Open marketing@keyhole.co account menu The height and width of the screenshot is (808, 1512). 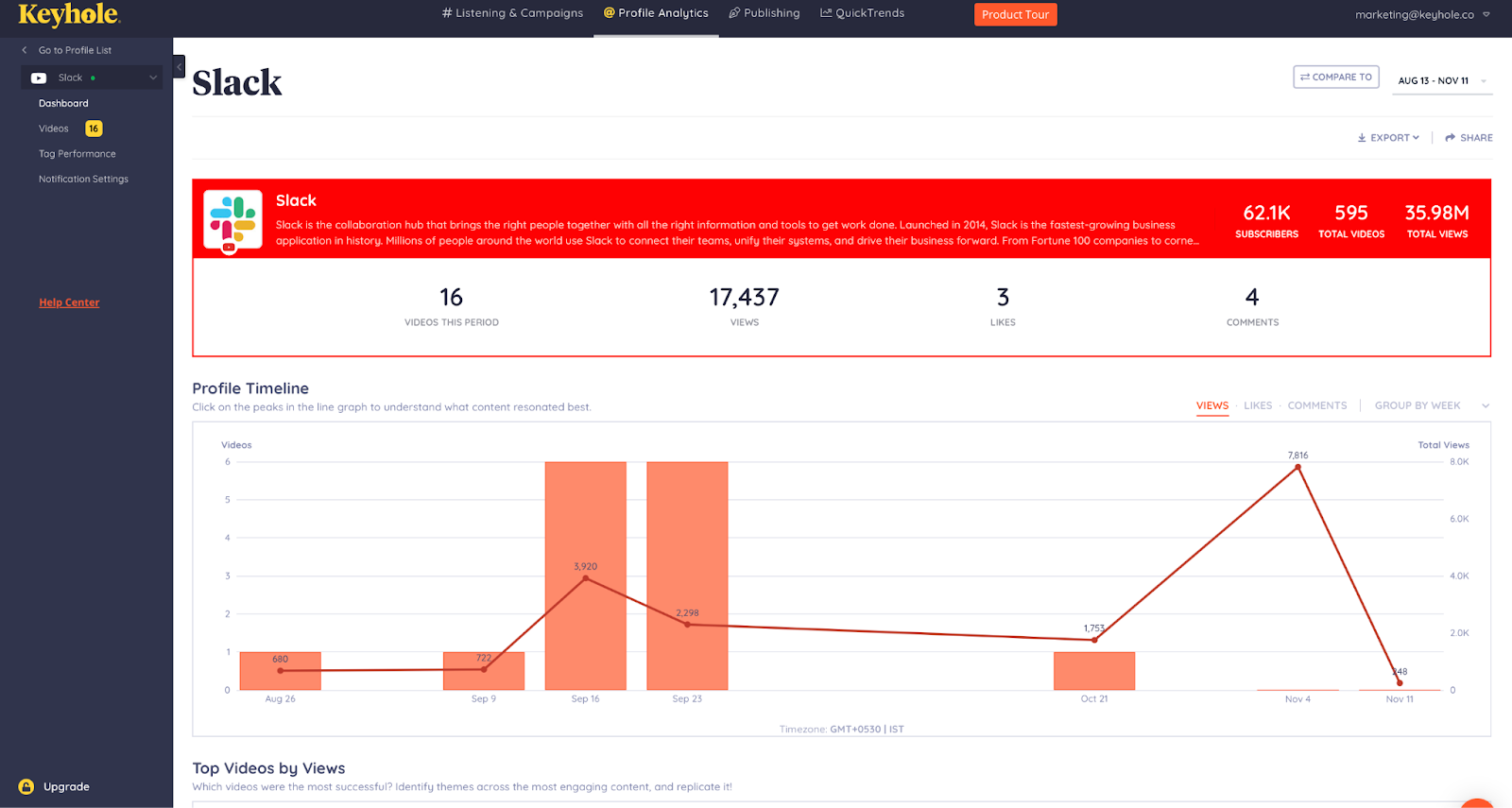tap(1422, 14)
